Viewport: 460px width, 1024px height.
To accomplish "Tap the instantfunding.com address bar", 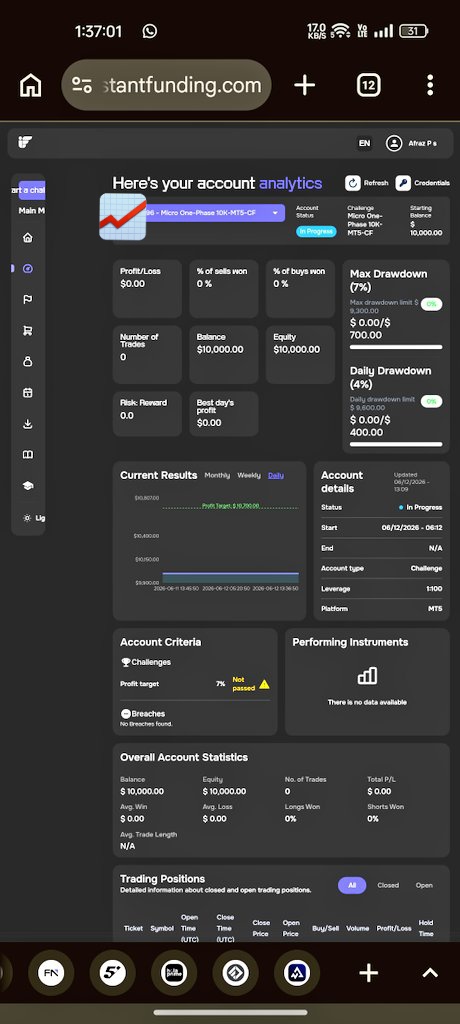I will point(166,85).
